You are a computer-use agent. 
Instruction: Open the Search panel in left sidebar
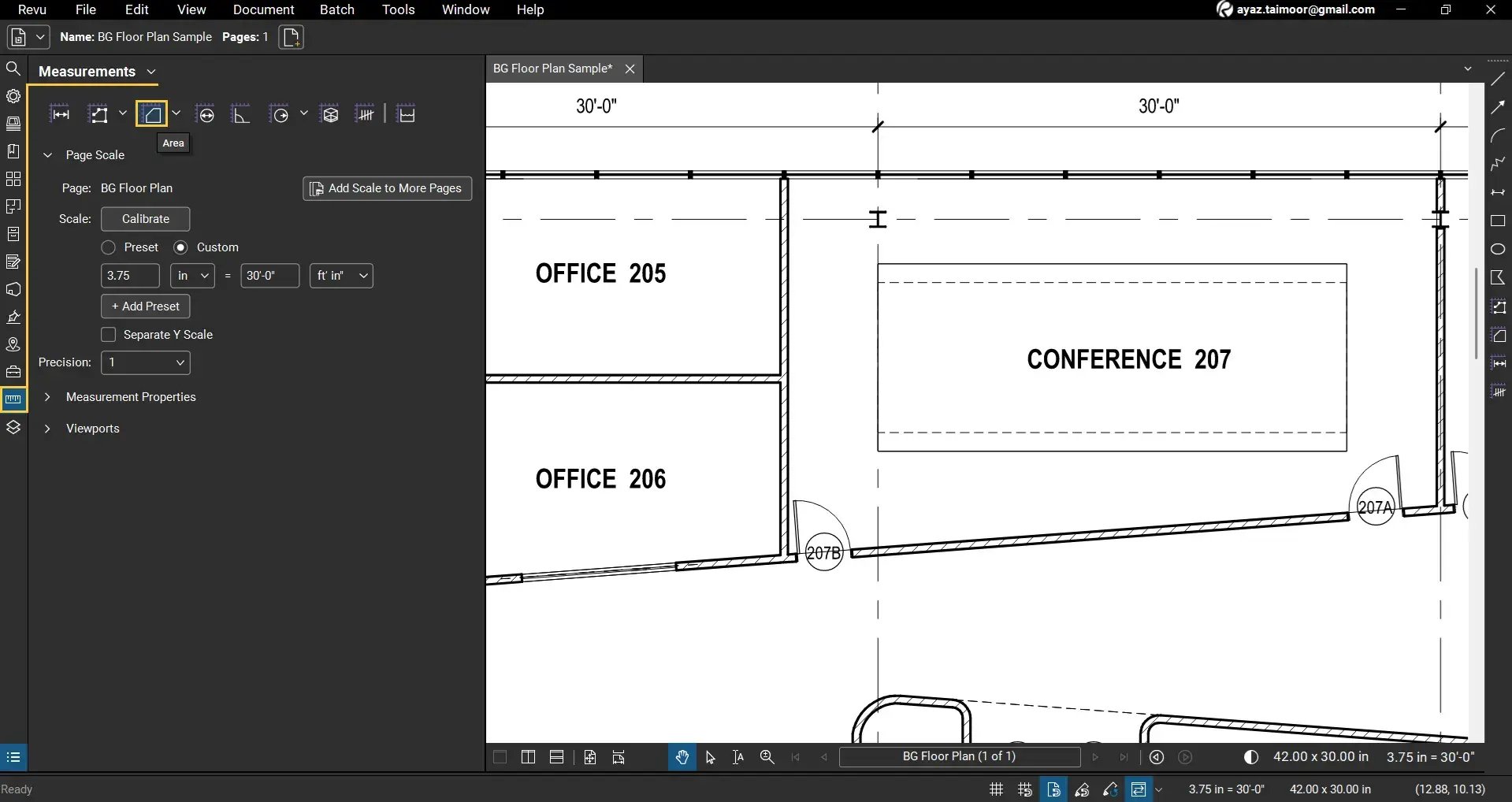(13, 69)
